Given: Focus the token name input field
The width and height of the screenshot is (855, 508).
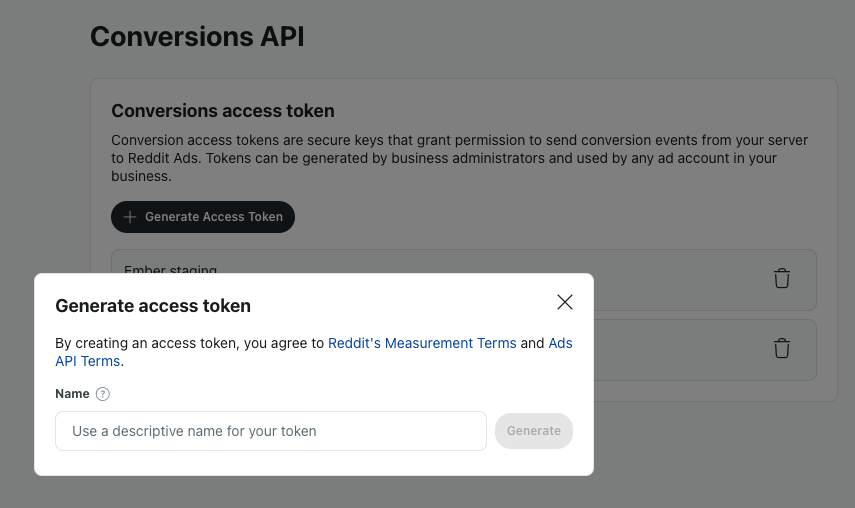Looking at the screenshot, I should (270, 431).
